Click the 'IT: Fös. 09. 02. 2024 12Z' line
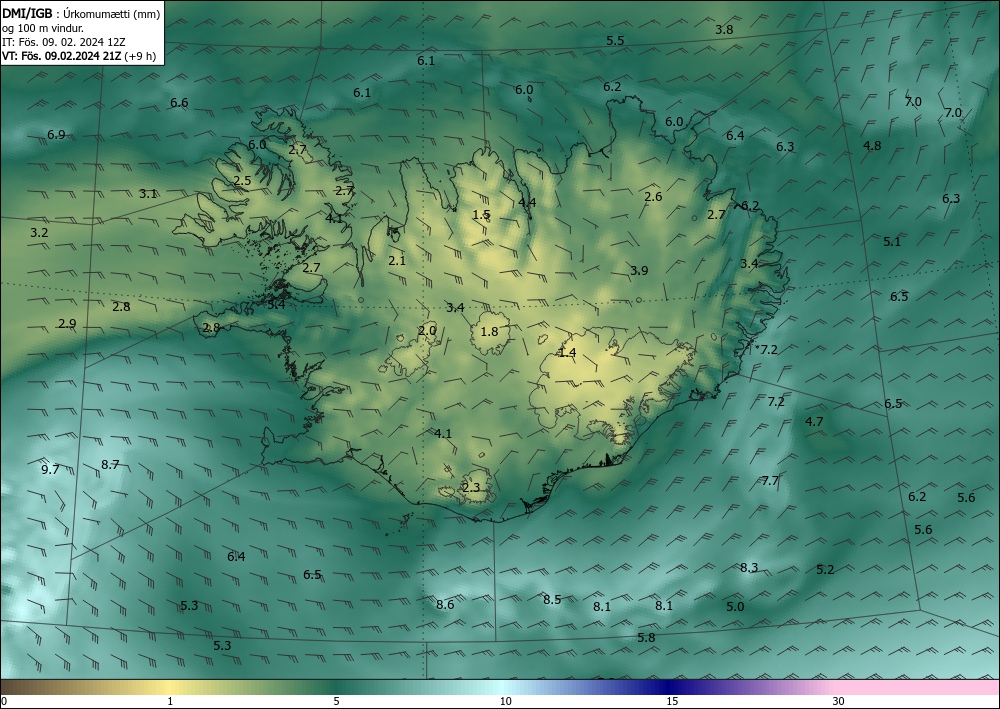The height and width of the screenshot is (709, 1000). (64, 41)
